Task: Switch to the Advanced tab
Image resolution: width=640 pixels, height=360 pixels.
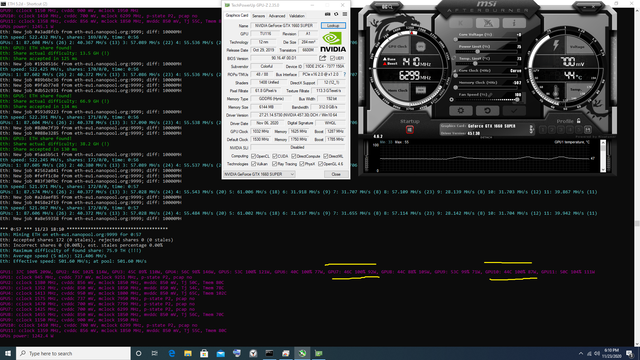Action: point(277,16)
